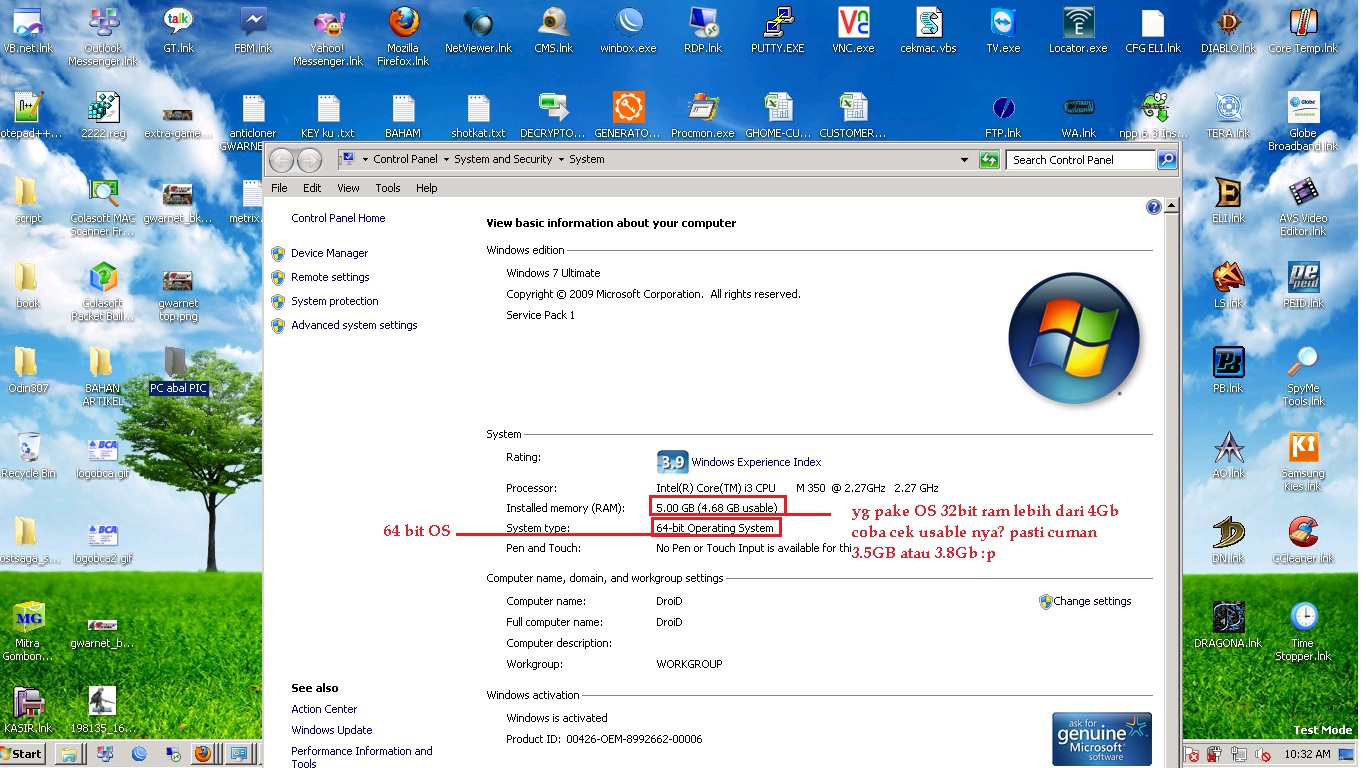This screenshot has width=1366, height=768.
Task: Click the Forward navigation button
Action: click(x=310, y=160)
